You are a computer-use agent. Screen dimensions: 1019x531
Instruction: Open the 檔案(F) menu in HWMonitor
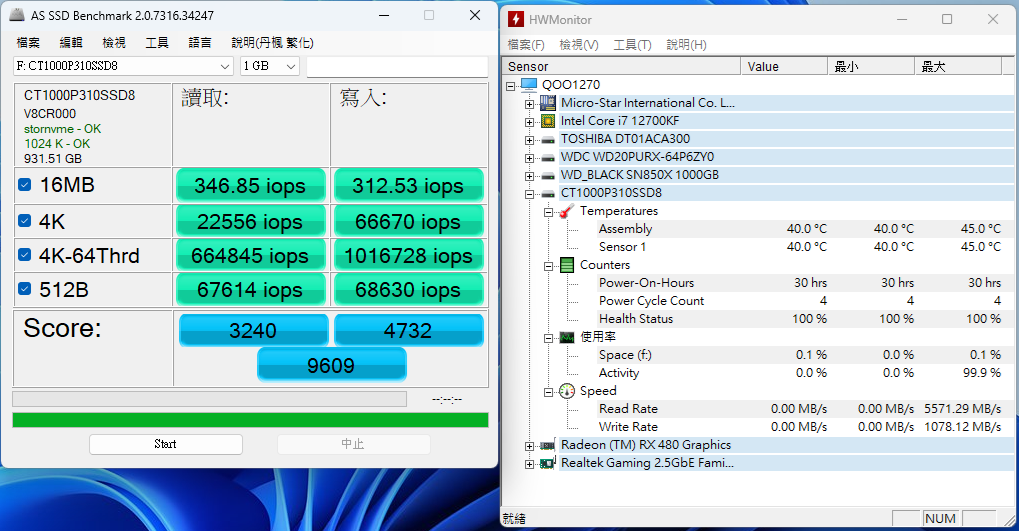(526, 45)
